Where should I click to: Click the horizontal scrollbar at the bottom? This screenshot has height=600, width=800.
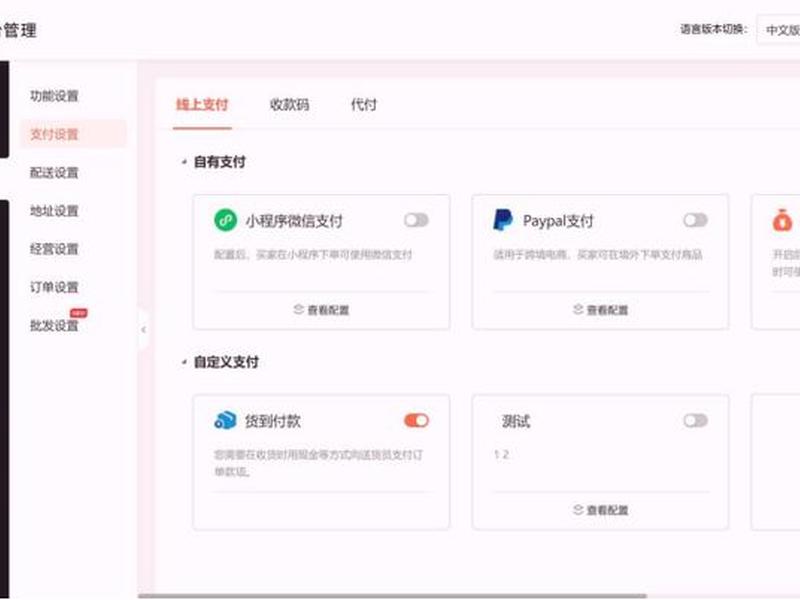click(392, 596)
